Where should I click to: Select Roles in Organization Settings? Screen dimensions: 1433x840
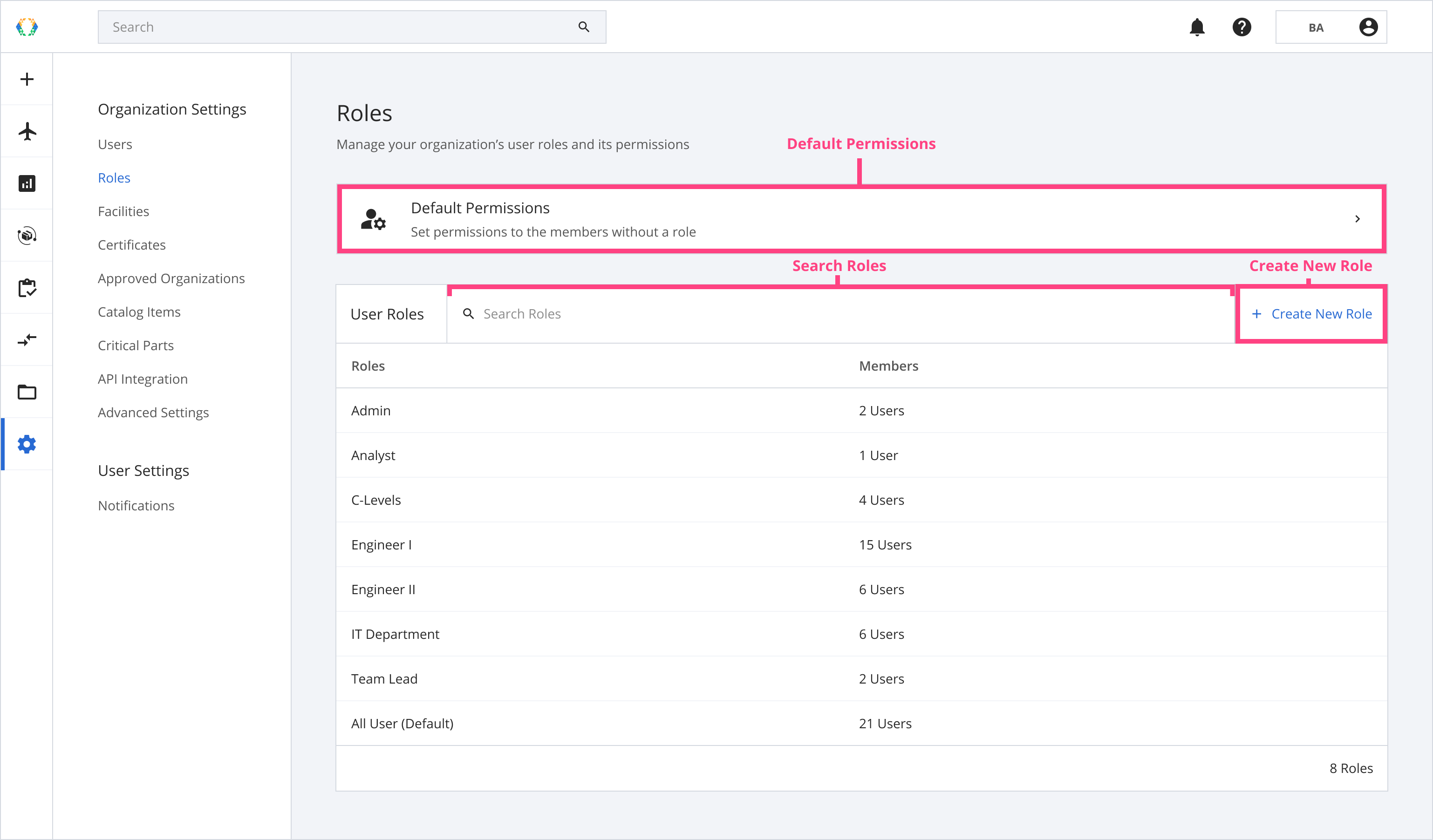114,178
